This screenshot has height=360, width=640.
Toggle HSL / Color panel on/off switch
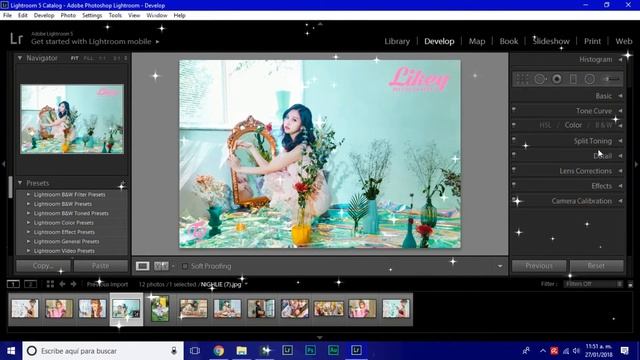tap(514, 124)
